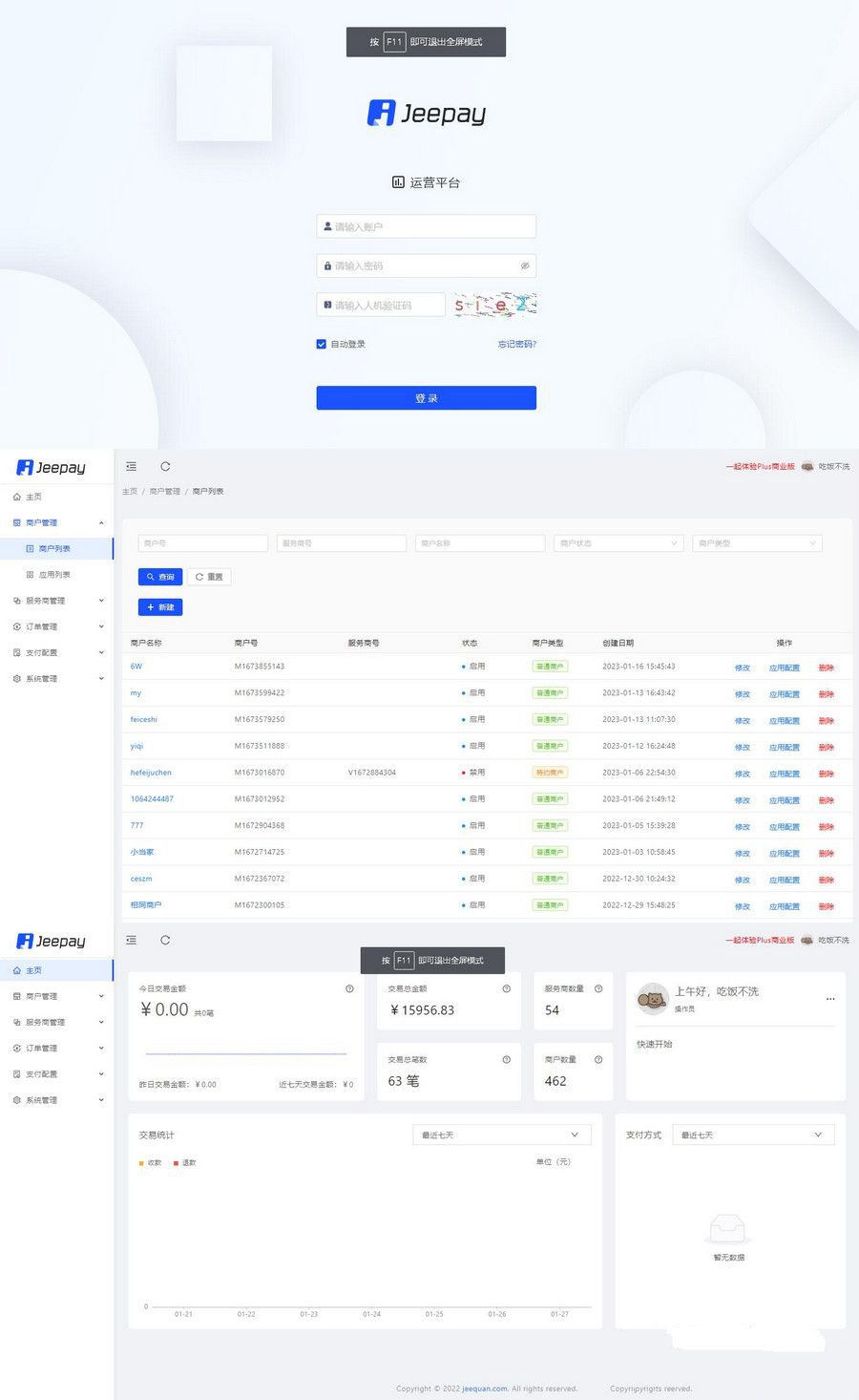Toggle password visibility eye icon
The width and height of the screenshot is (859, 1400).
524,265
